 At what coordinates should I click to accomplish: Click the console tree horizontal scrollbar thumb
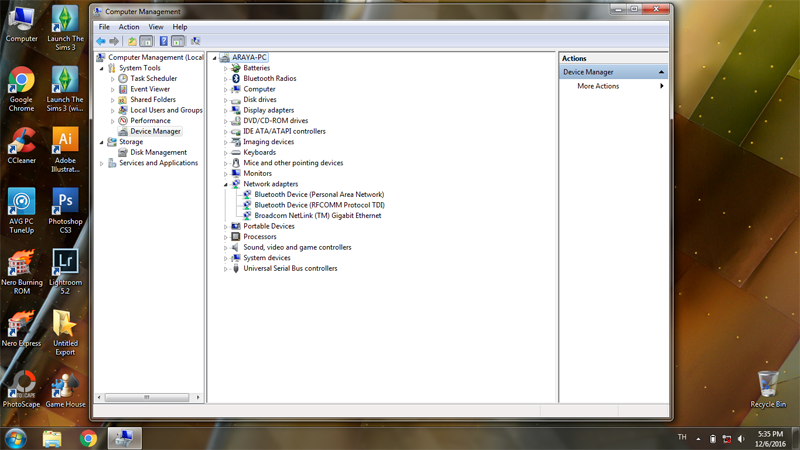point(147,397)
